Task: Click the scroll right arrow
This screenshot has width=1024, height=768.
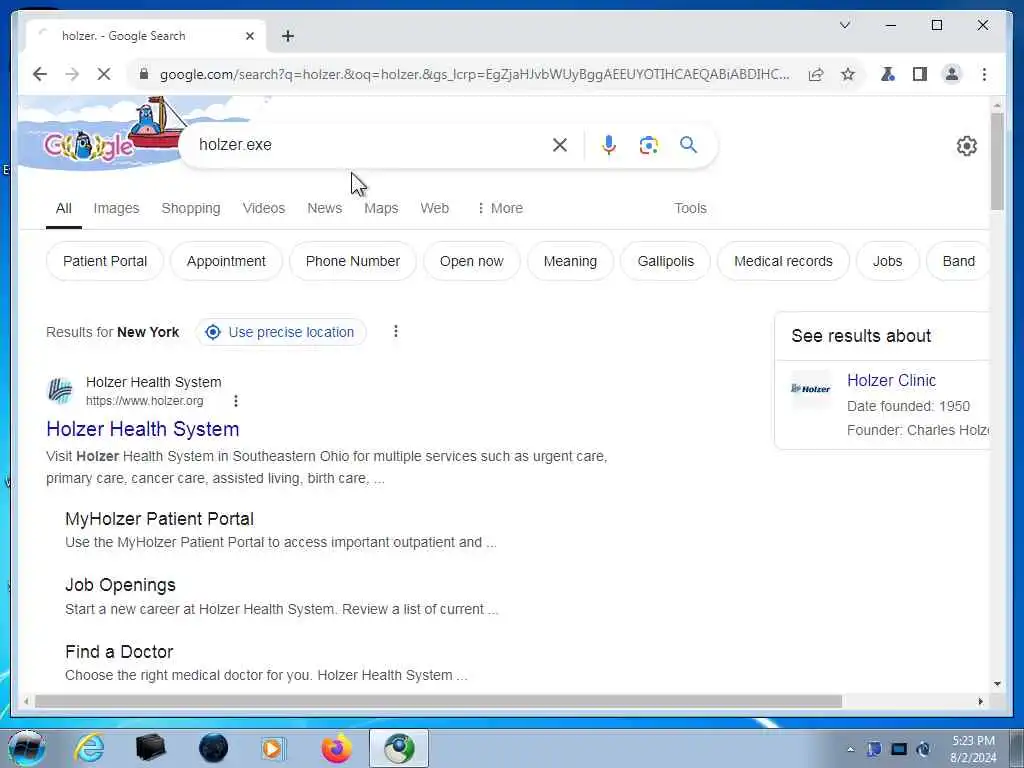Action: pyautogui.click(x=980, y=701)
